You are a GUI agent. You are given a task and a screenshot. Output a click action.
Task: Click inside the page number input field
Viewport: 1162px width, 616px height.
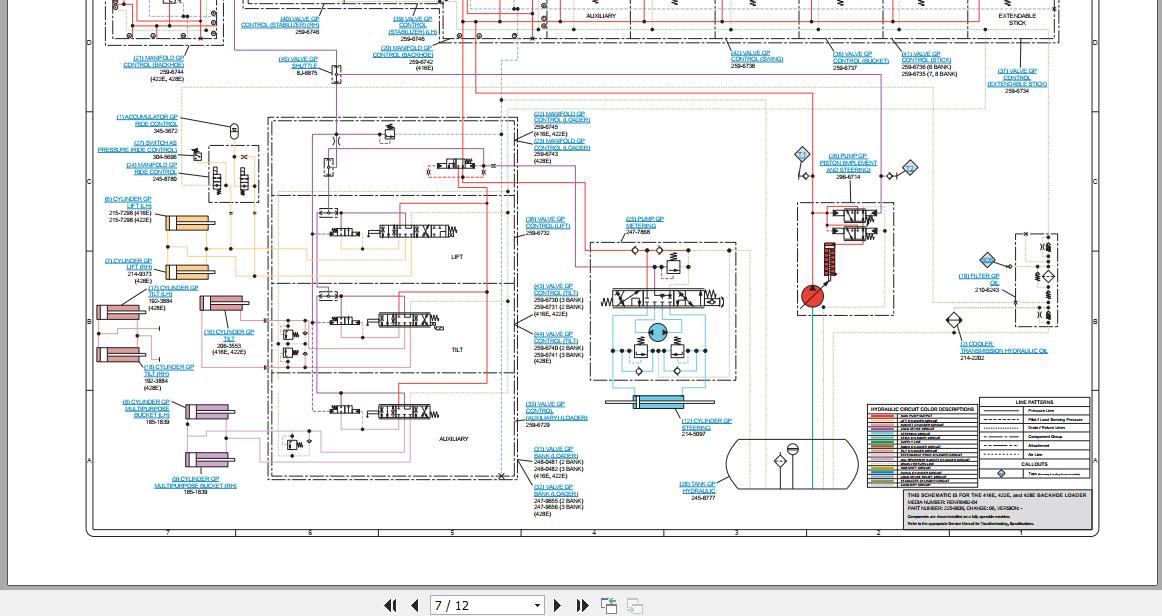click(x=470, y=605)
